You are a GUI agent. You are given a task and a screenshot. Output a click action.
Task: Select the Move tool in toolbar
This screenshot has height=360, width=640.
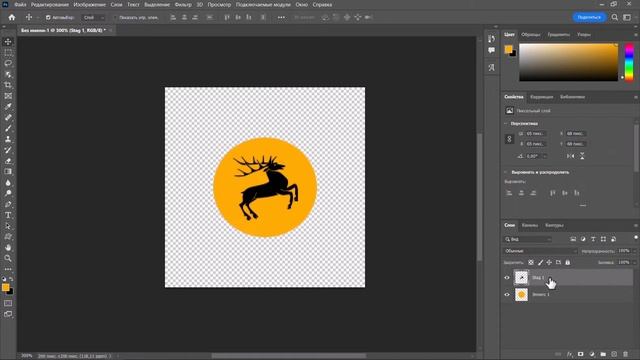point(8,42)
